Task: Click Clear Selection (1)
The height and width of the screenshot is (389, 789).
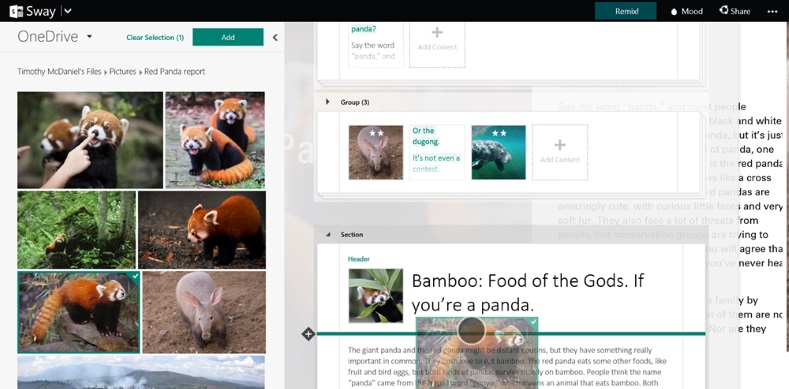Action: [155, 37]
